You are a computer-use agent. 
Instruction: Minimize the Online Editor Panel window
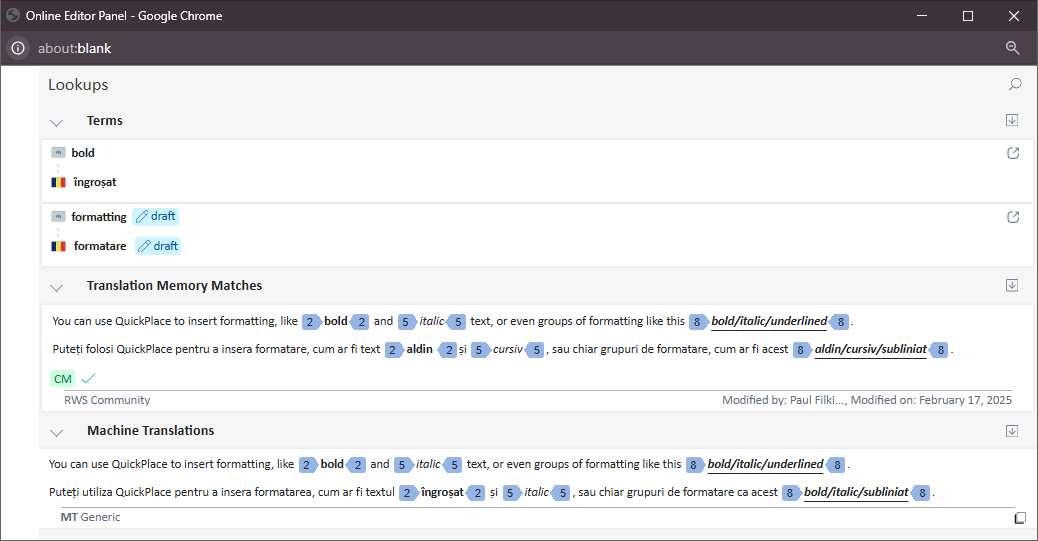pos(921,16)
